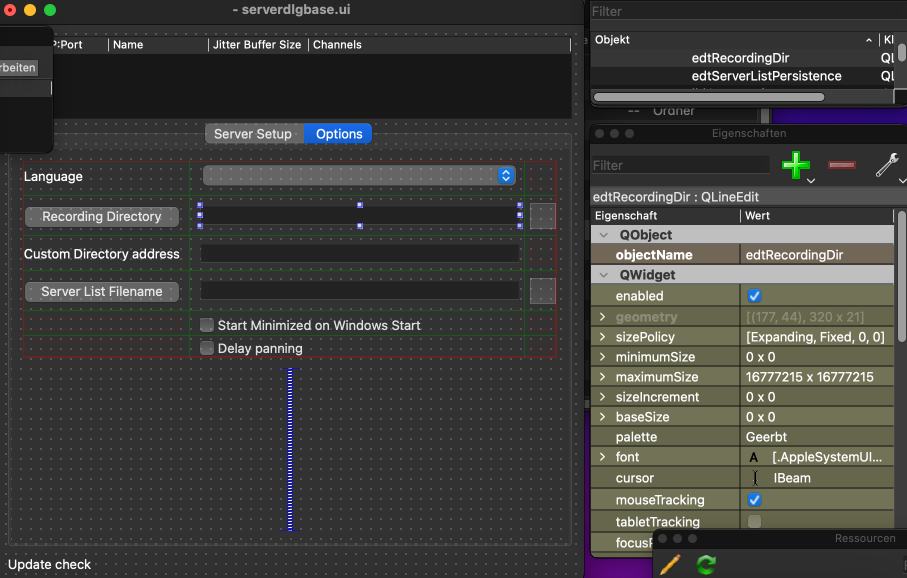907x578 pixels.
Task: Select edtRecordingDir in object tree
Action: click(740, 58)
